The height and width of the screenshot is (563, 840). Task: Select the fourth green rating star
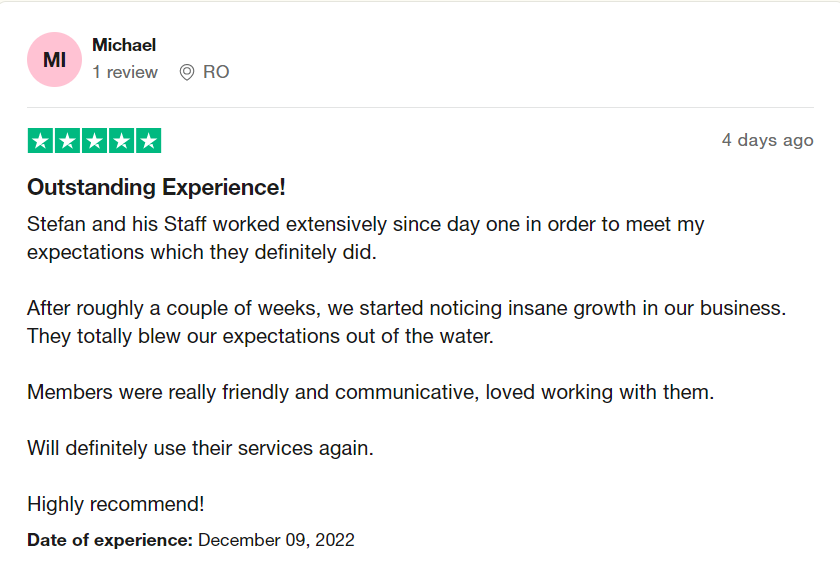[x=121, y=141]
